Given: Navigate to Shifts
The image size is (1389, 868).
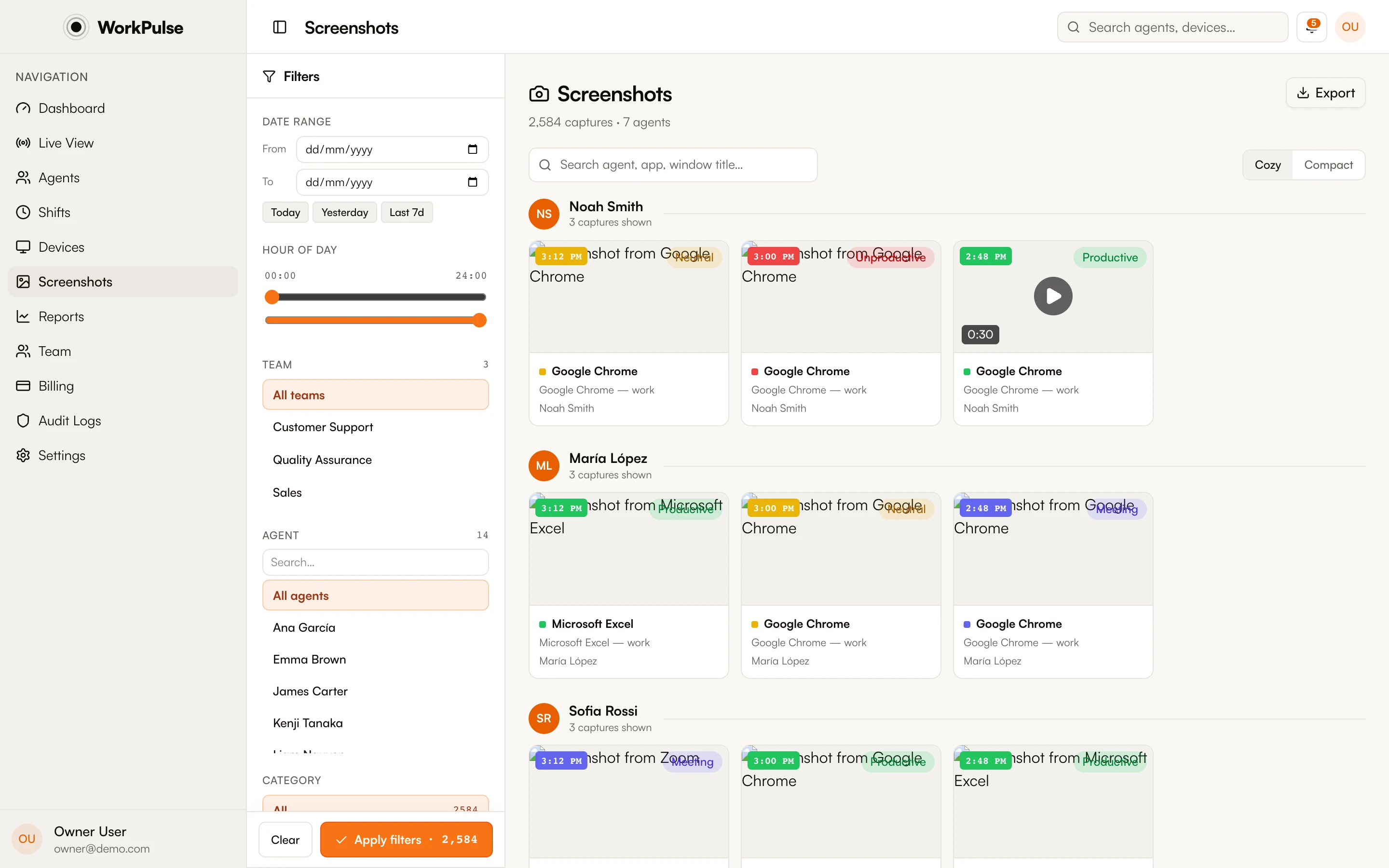Looking at the screenshot, I should point(123,212).
